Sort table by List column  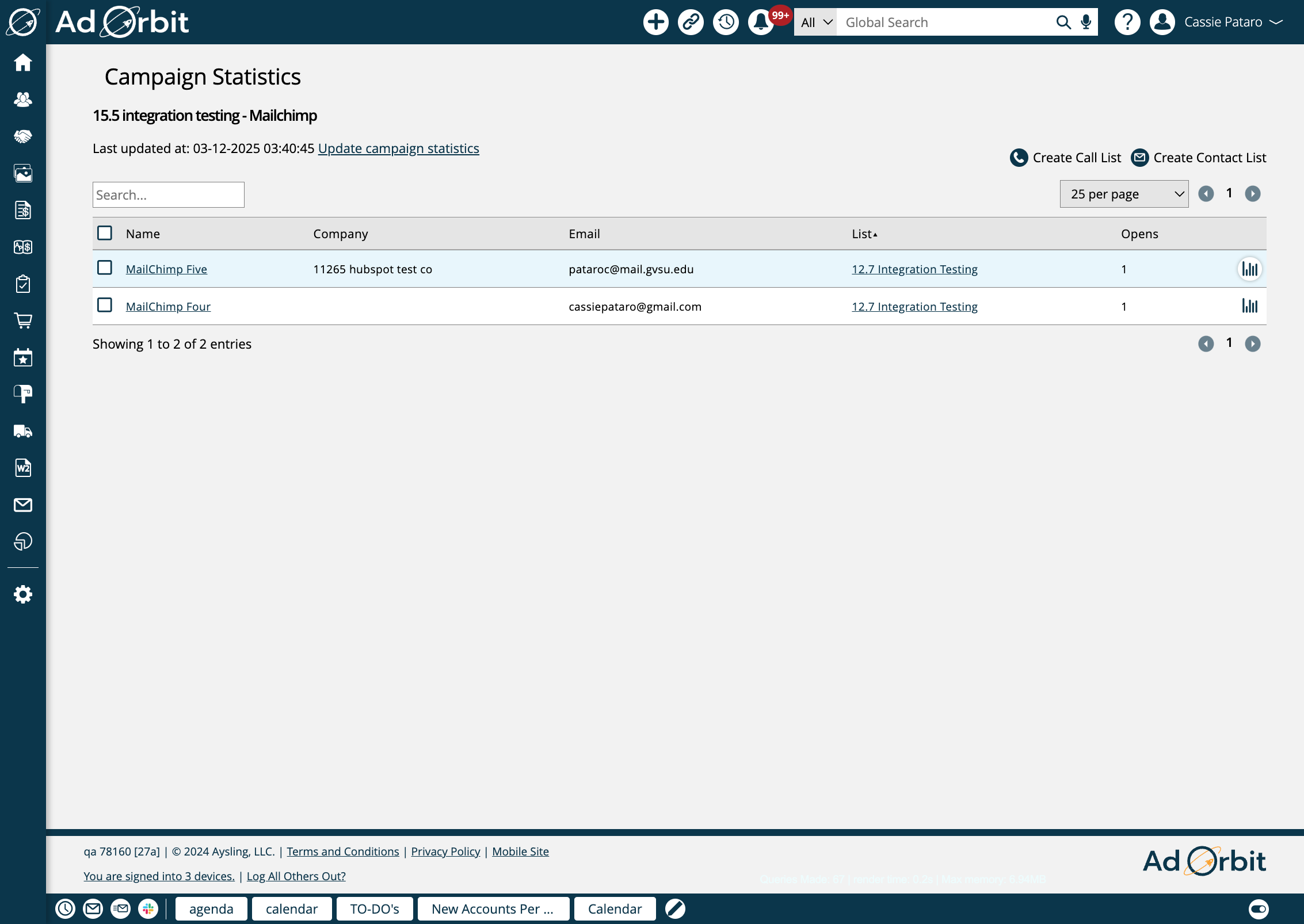(864, 234)
